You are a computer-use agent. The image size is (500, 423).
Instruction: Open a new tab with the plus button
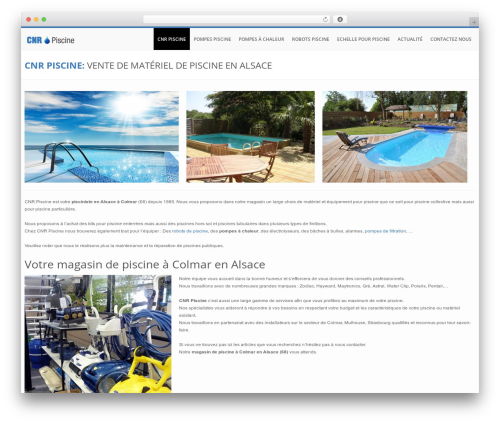click(x=474, y=22)
